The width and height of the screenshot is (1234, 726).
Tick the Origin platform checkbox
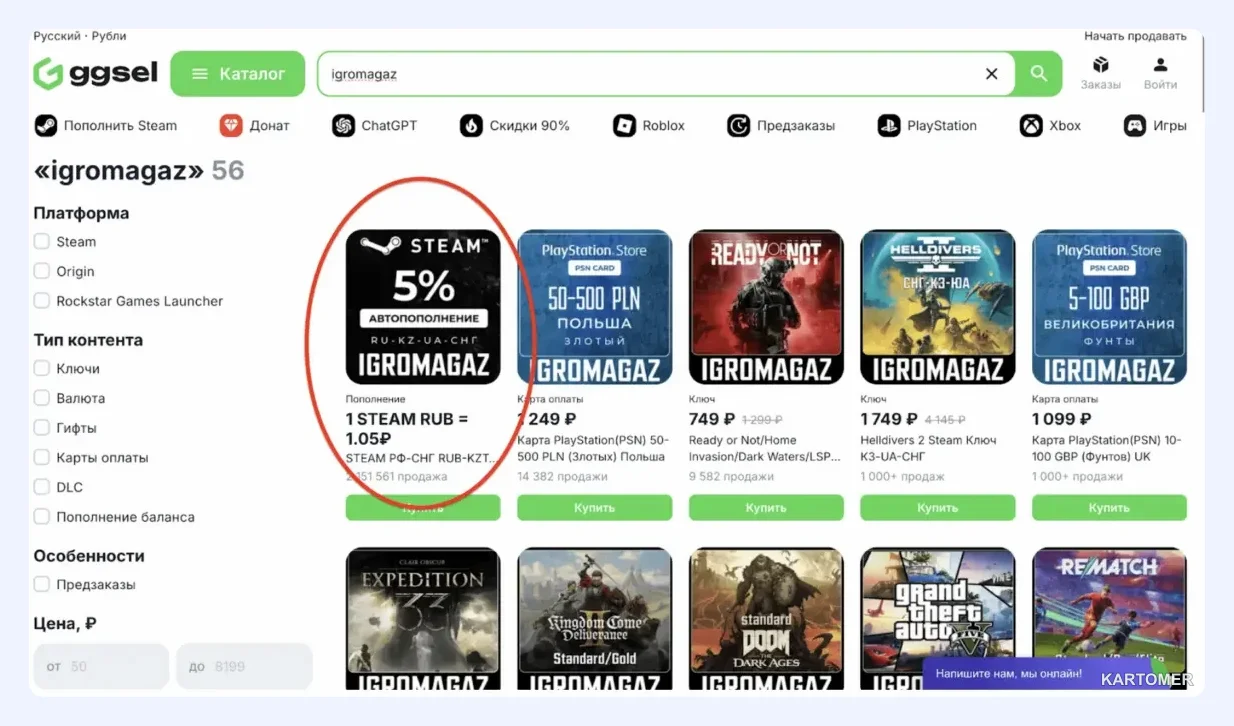[42, 271]
